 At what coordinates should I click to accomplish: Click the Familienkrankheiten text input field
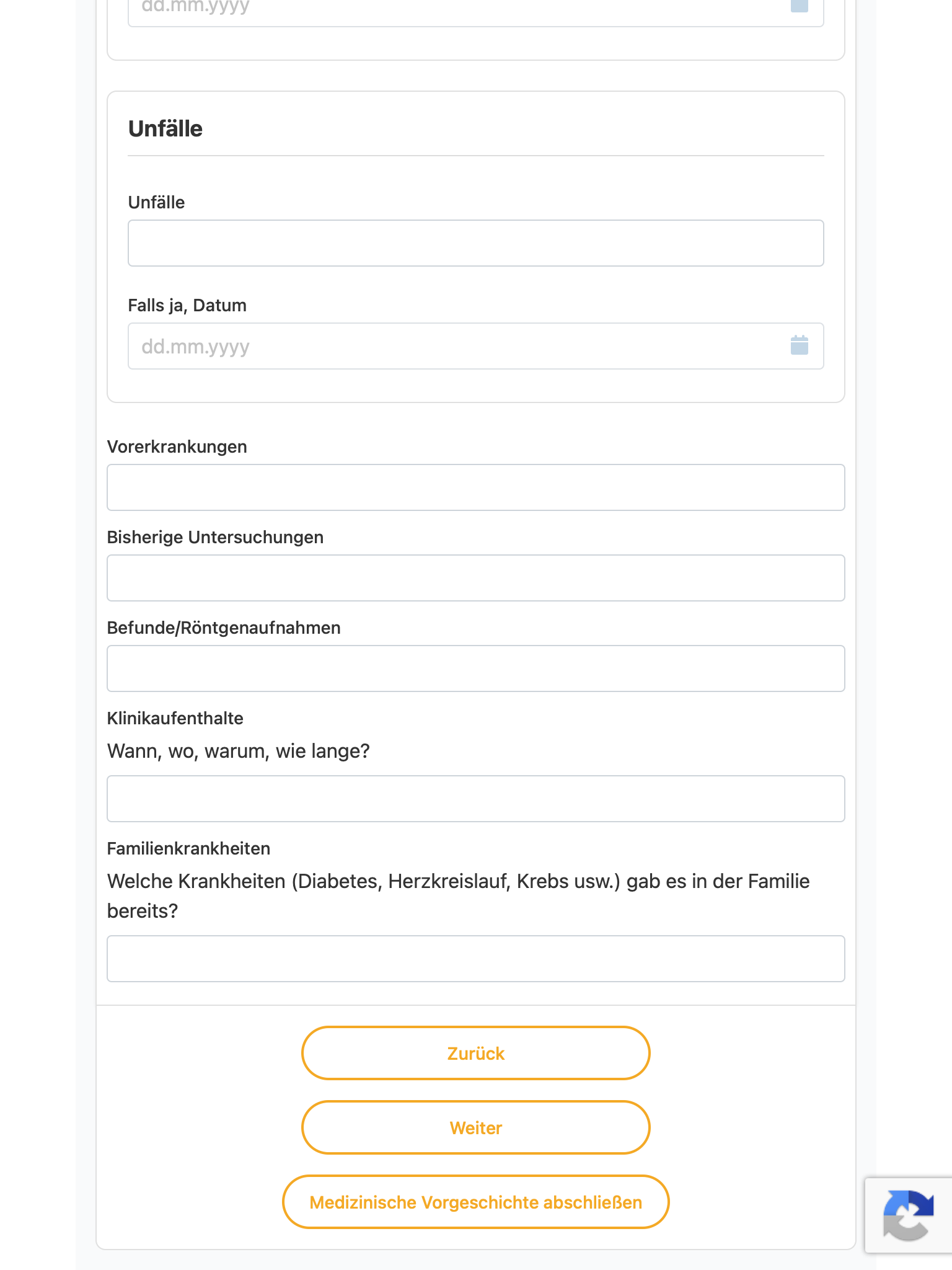[x=475, y=959]
